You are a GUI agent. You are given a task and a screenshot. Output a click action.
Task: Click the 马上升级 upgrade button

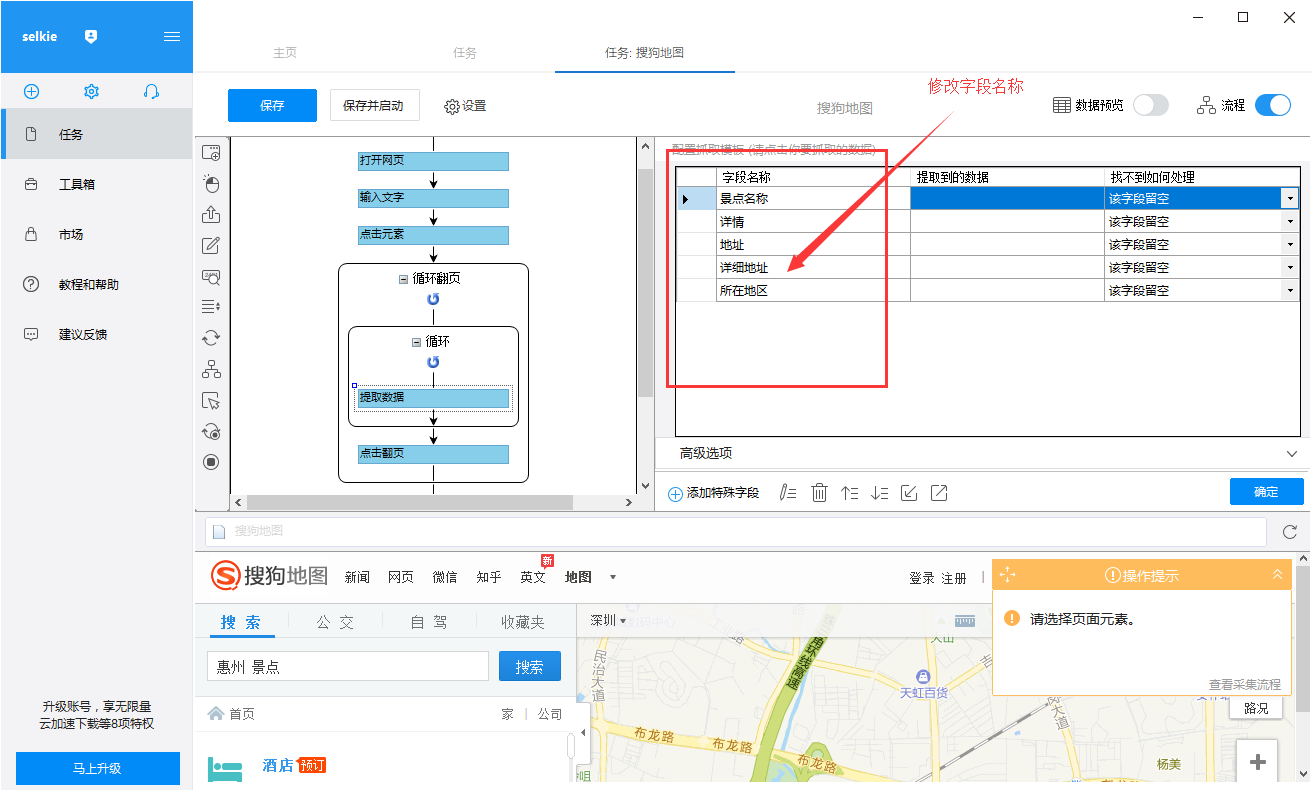tap(97, 768)
